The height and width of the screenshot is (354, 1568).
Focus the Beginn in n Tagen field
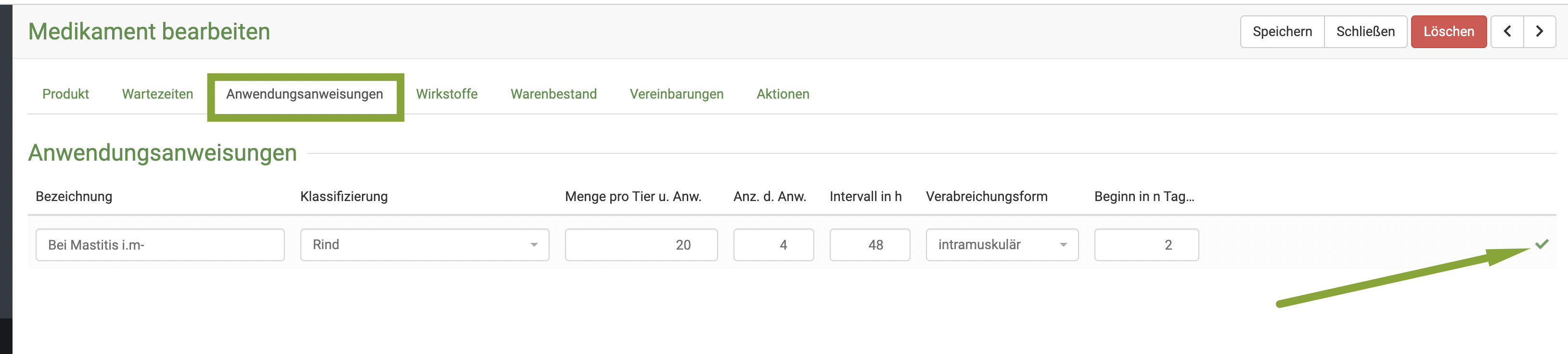pyautogui.click(x=1146, y=245)
